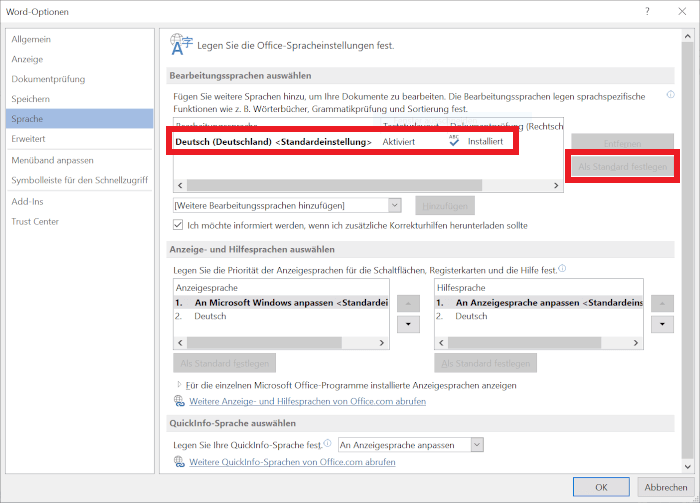Click info icon next to QuickInfo-Sprache label
700x503 pixels.
click(x=327, y=443)
